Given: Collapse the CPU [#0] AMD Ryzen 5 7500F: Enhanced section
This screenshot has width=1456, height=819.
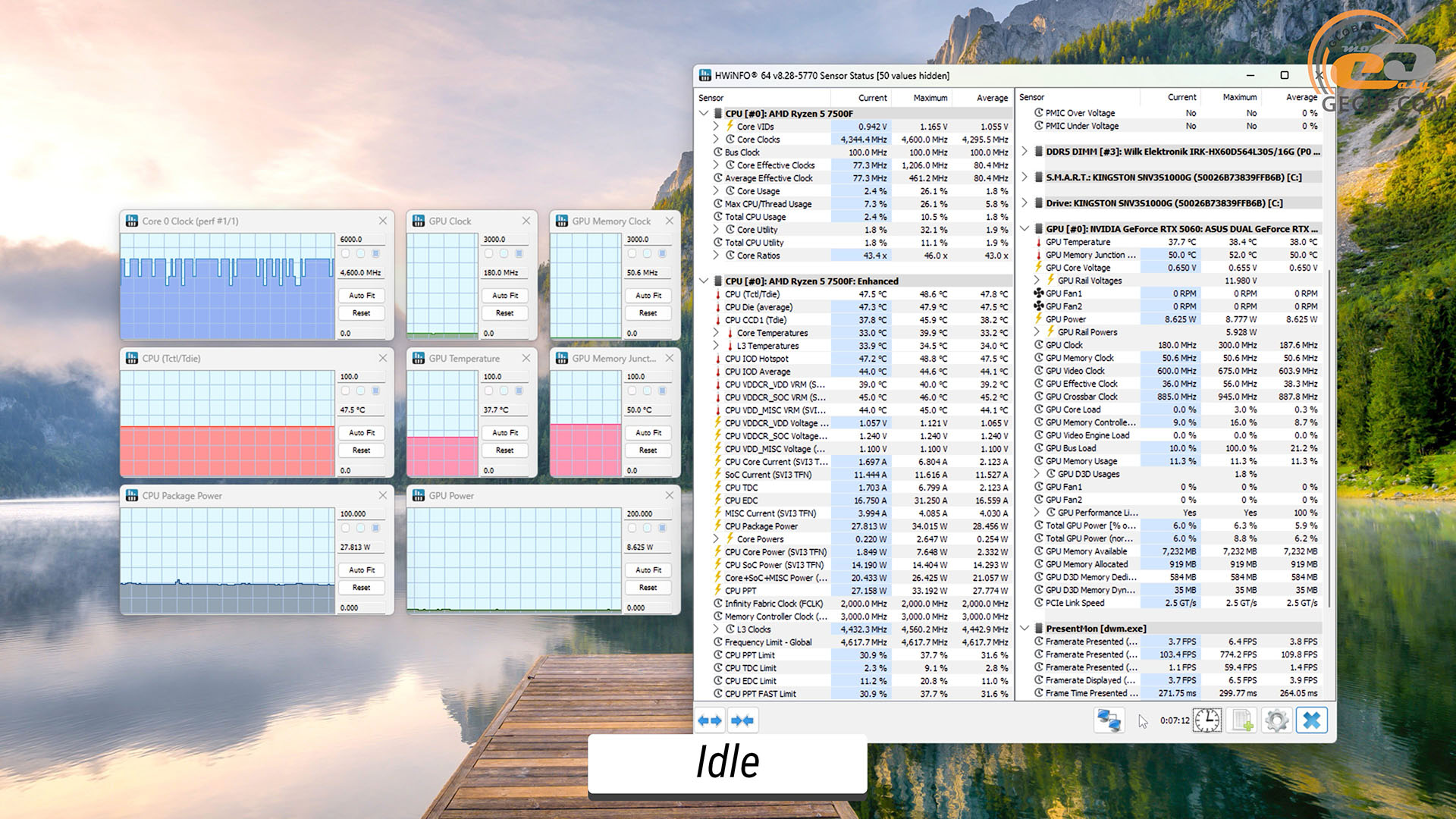Looking at the screenshot, I should pyautogui.click(x=704, y=281).
